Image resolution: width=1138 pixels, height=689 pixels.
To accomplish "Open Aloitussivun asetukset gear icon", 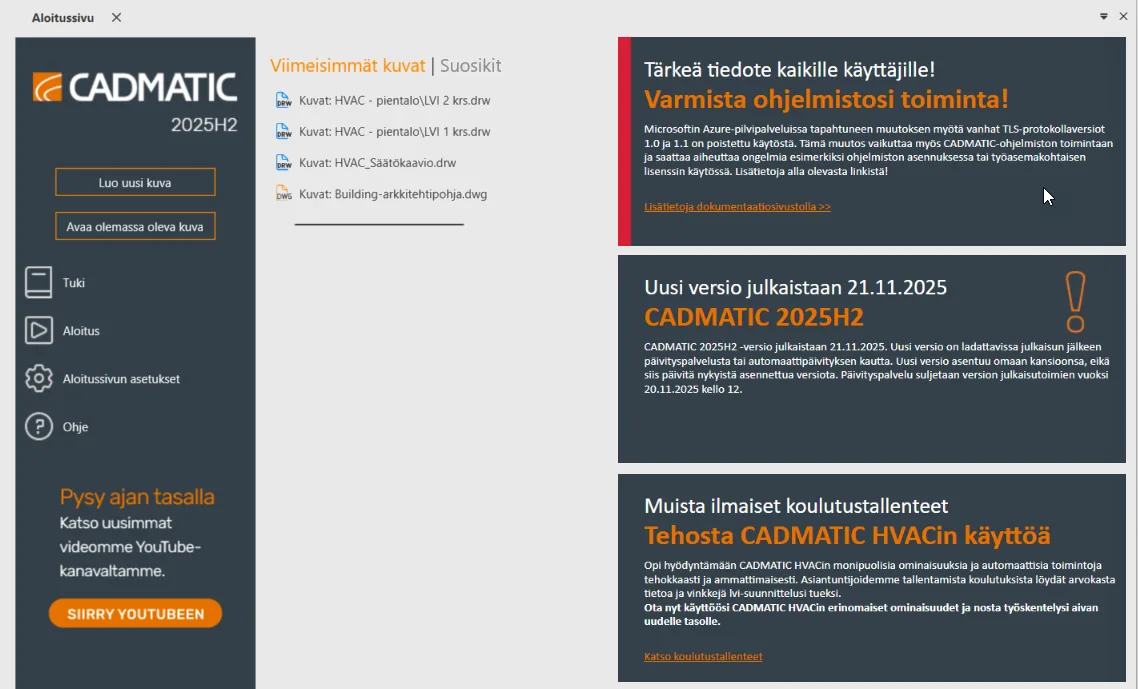I will (x=38, y=379).
